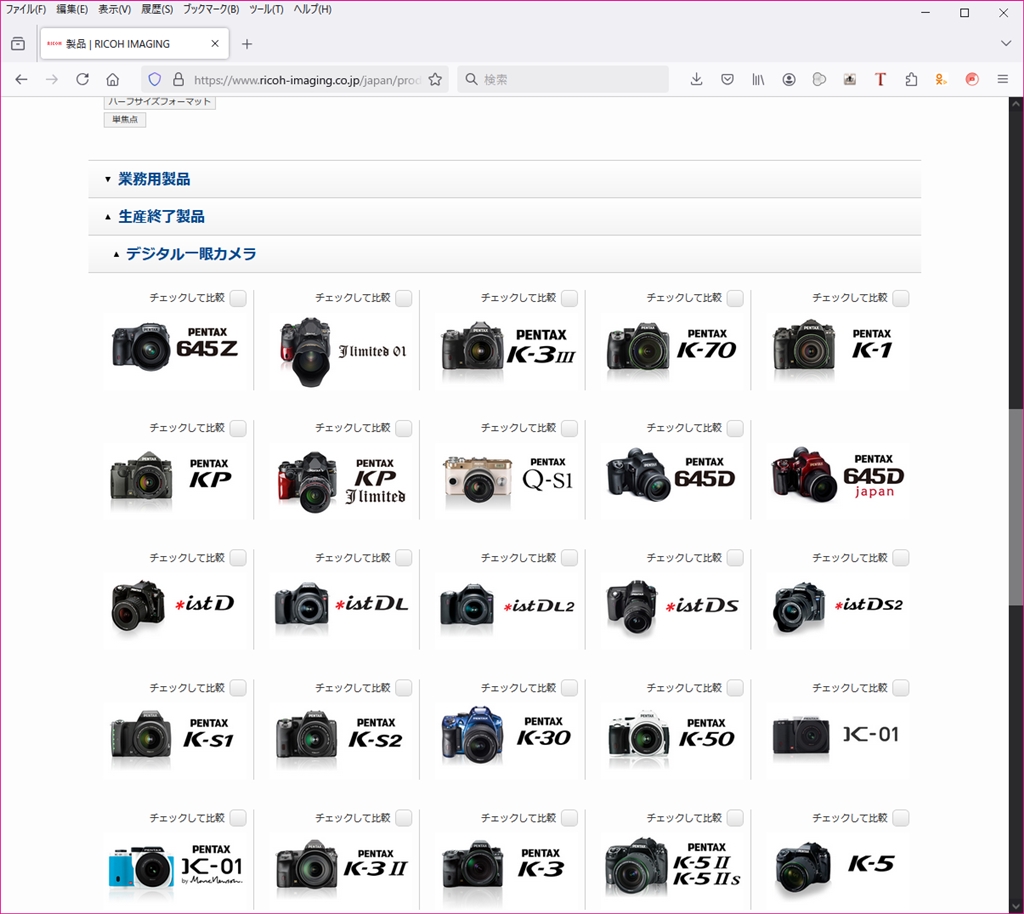Close the RICOH IMAGING tab
Image resolution: width=1024 pixels, height=914 pixels.
(x=215, y=44)
